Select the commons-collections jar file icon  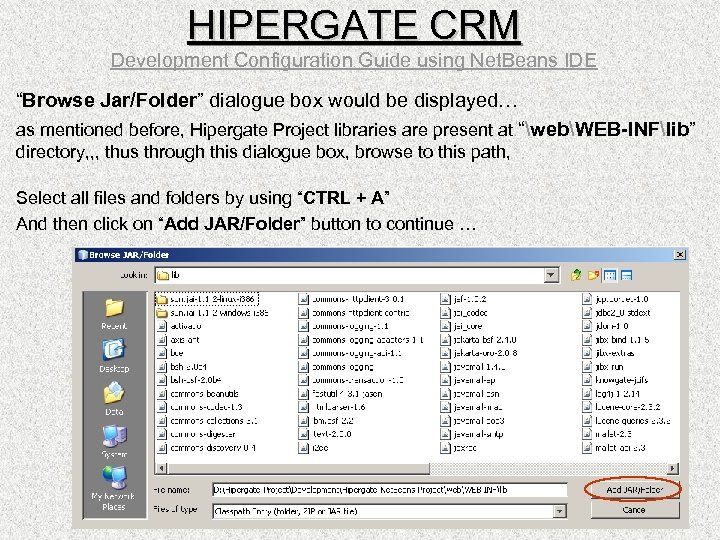[162, 421]
